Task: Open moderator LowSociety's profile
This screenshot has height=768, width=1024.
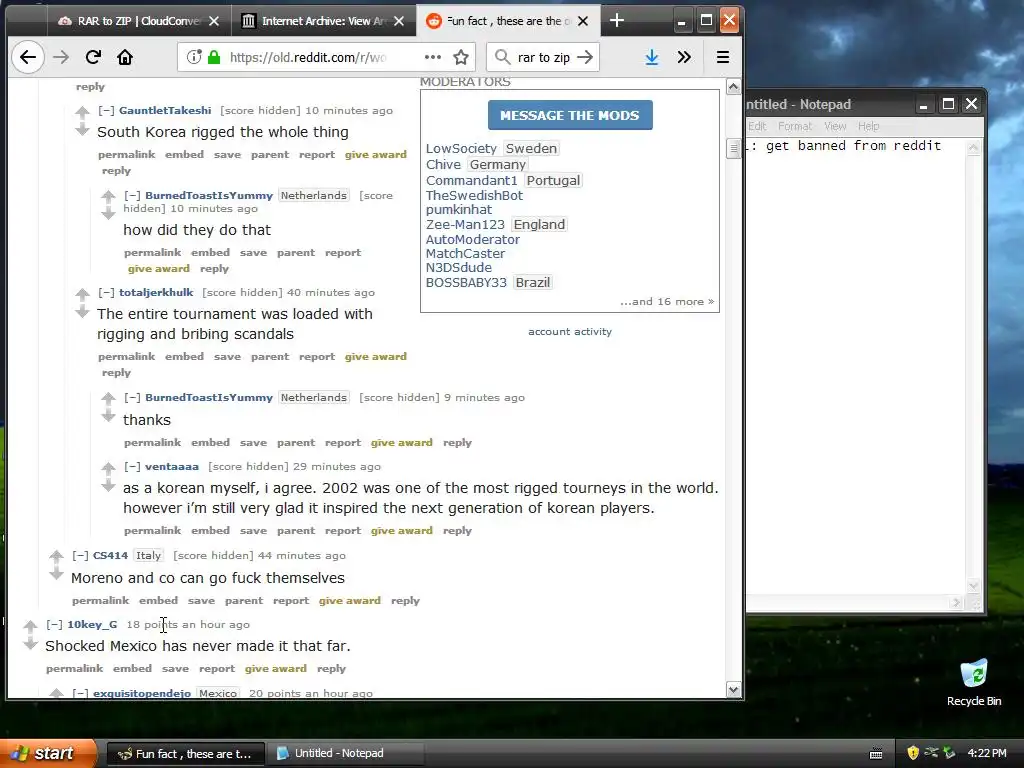Action: [x=461, y=148]
